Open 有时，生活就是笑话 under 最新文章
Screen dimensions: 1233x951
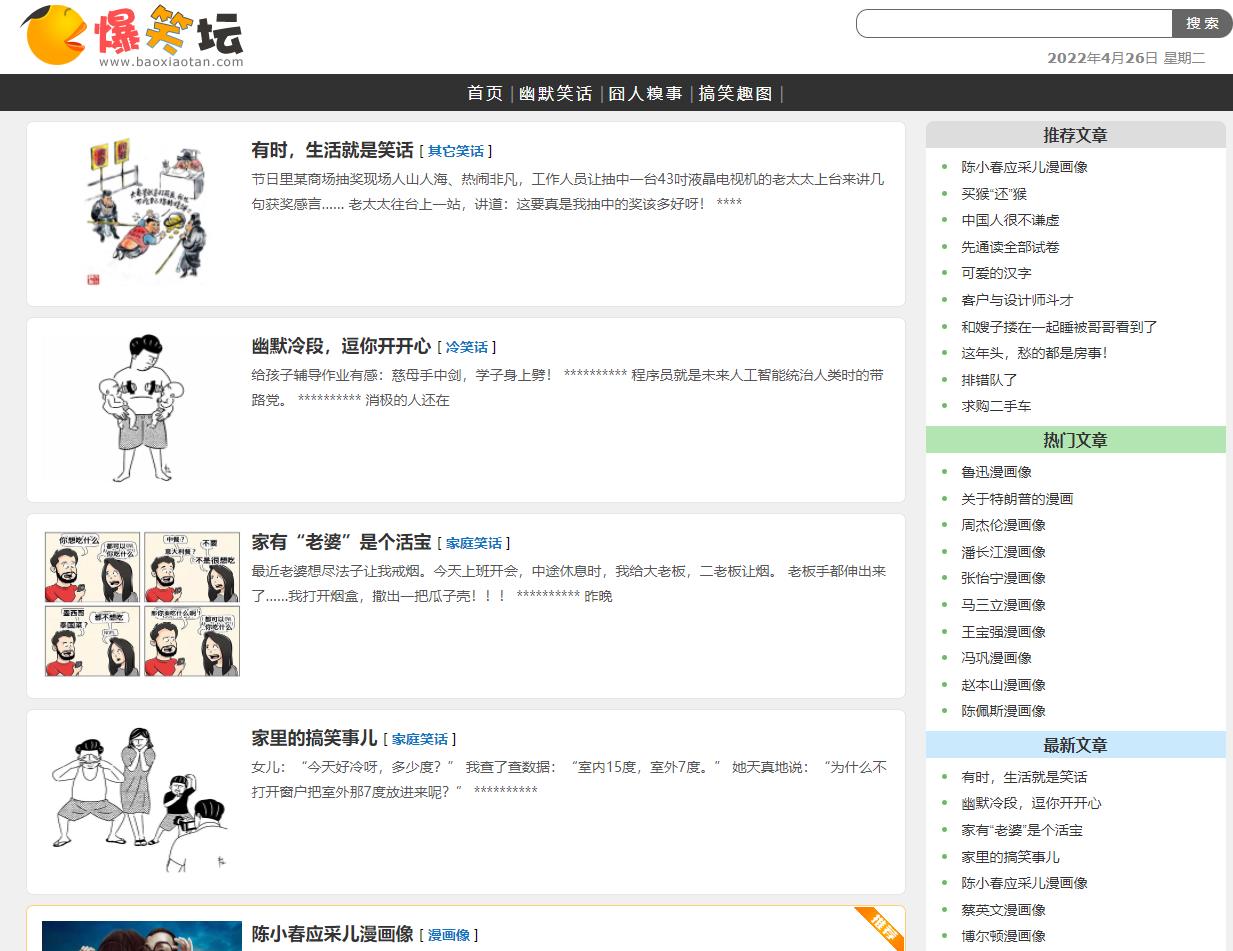click(x=1024, y=777)
